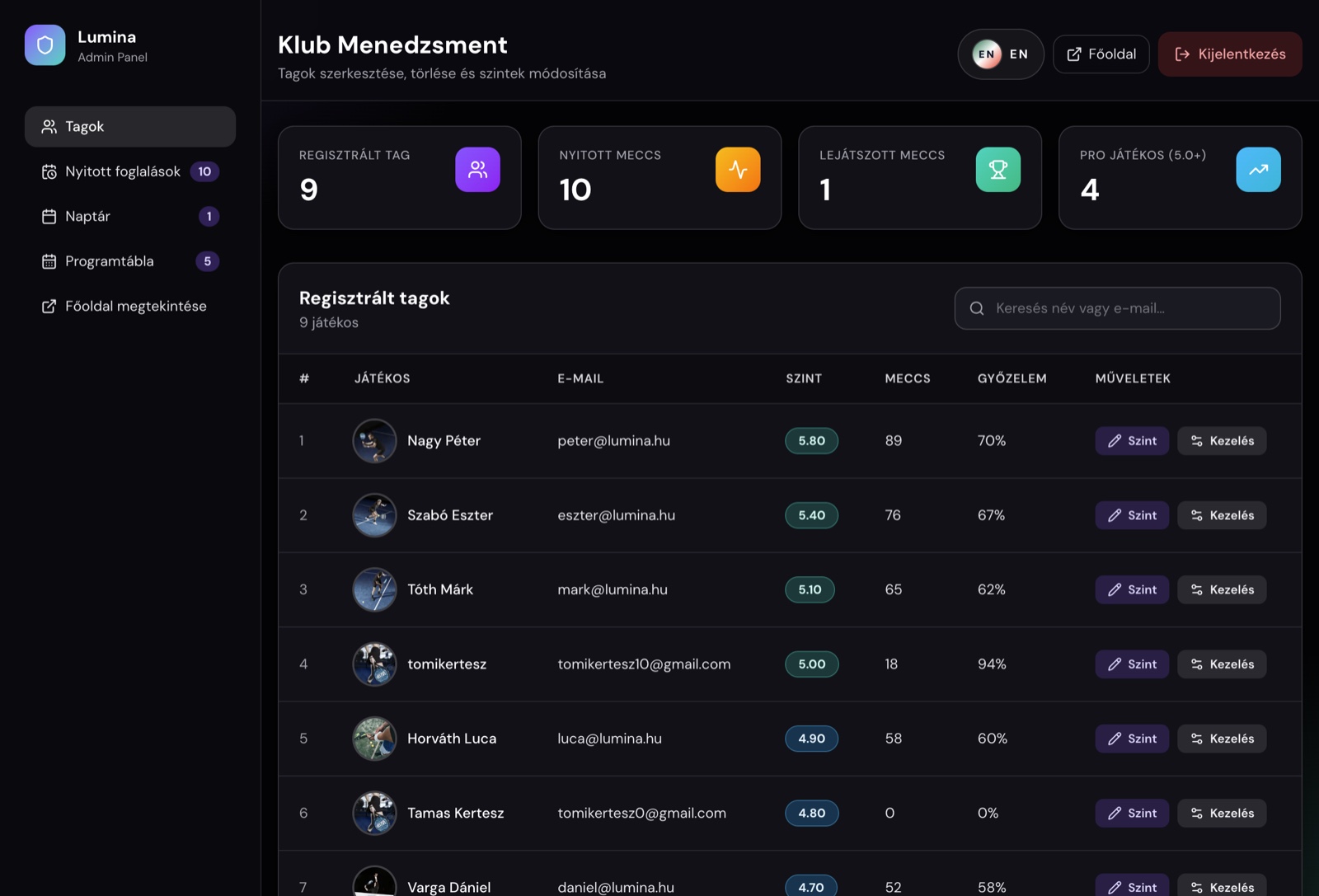This screenshot has width=1319, height=896.
Task: Click the Kijelentkezés logout button
Action: [x=1230, y=54]
